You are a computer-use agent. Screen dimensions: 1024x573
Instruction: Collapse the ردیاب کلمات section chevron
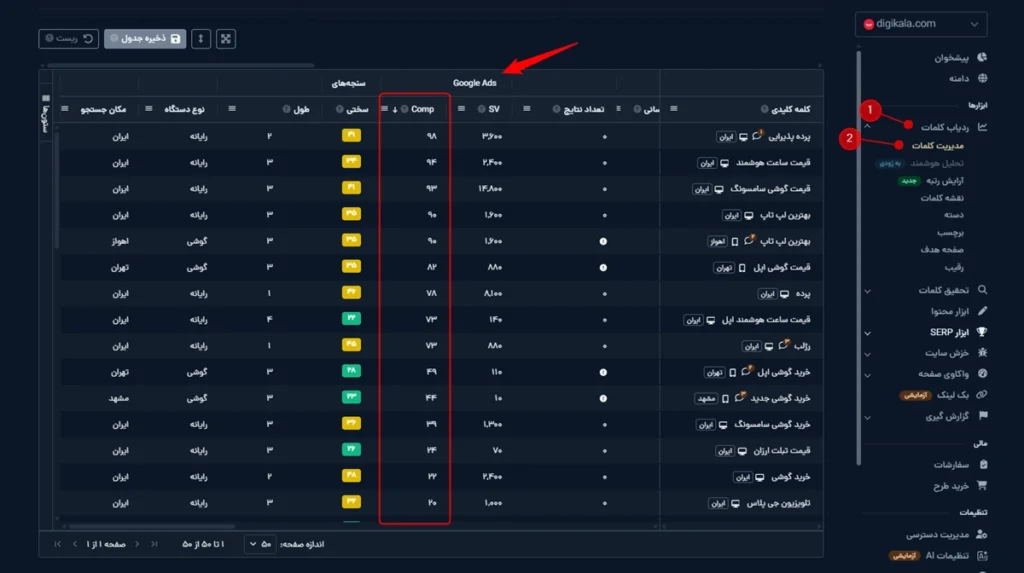coord(868,127)
